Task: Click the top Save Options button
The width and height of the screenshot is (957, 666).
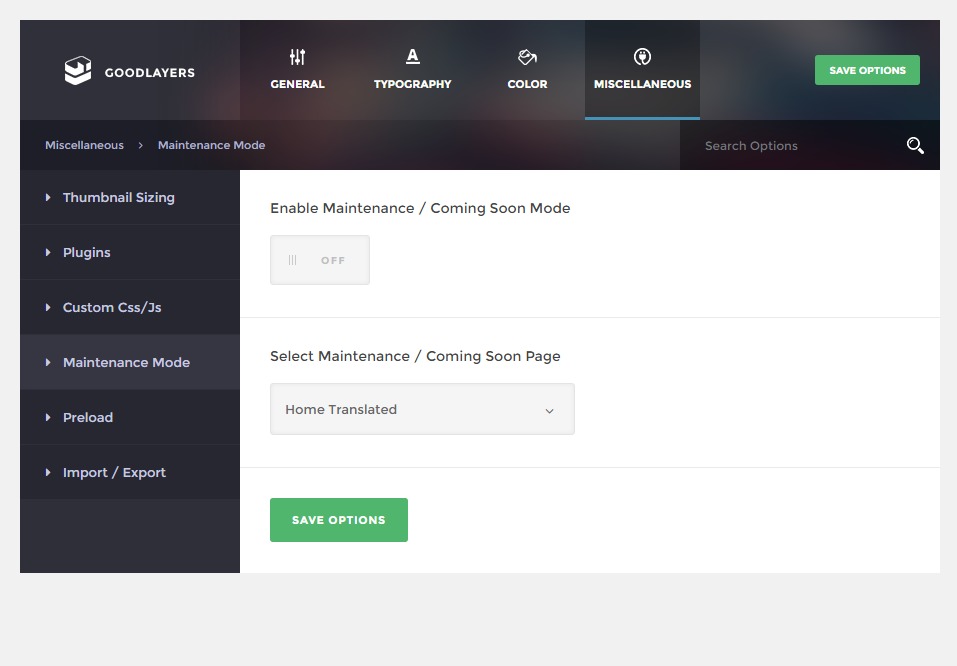Action: [867, 70]
